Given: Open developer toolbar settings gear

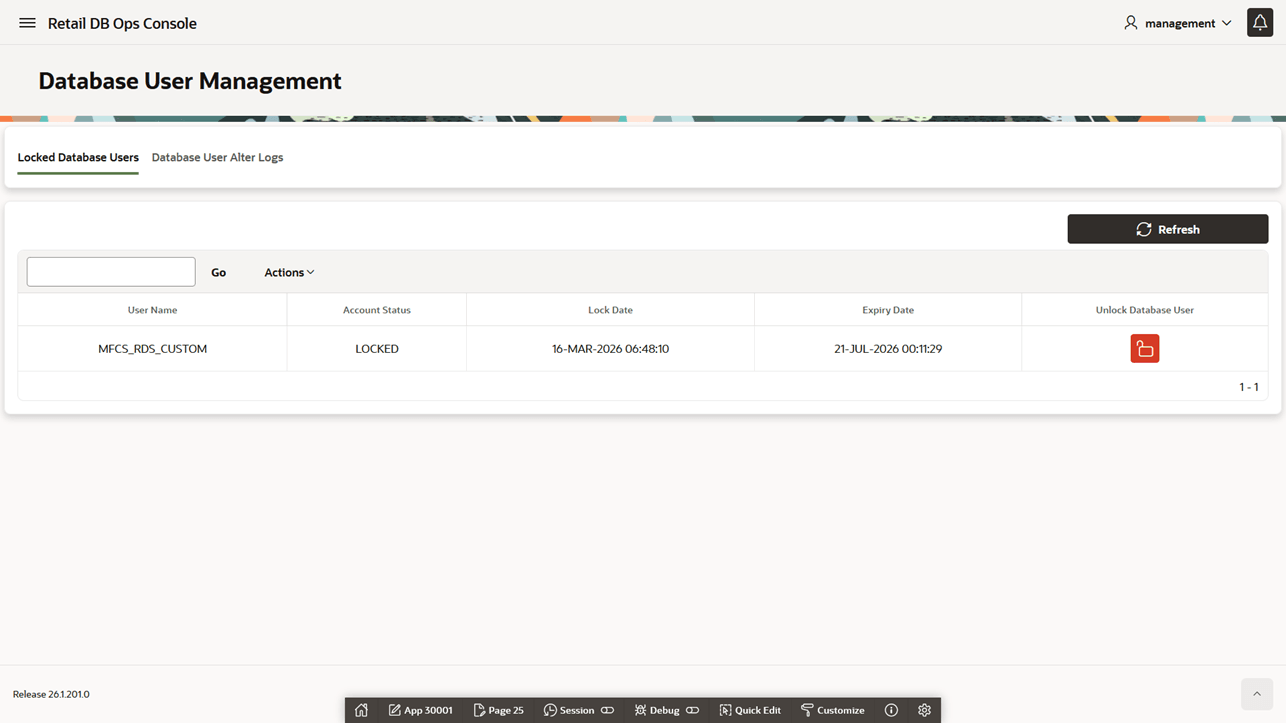Looking at the screenshot, I should [x=924, y=710].
